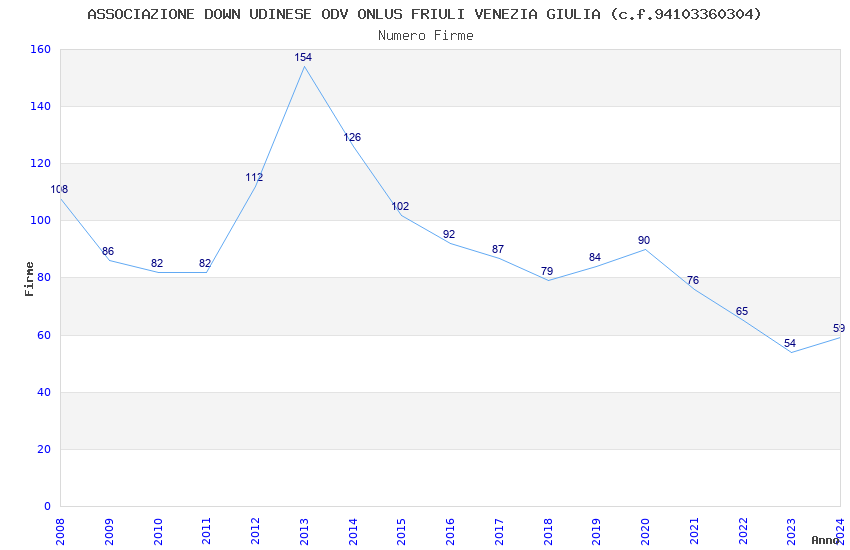Click the 90 data label
Screen dimensions: 850x550
(644, 240)
